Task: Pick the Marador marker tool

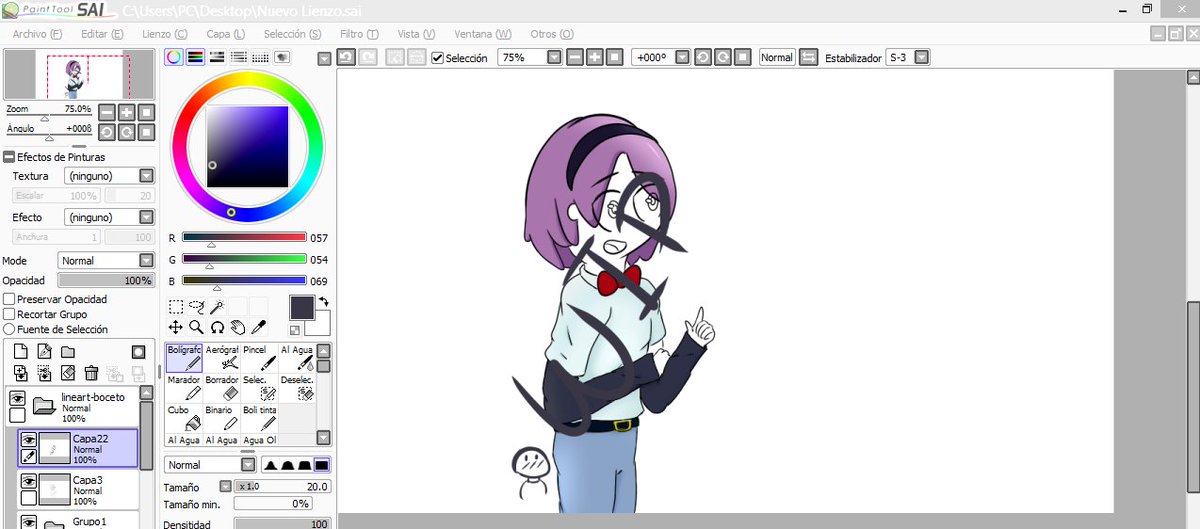Action: (x=184, y=388)
